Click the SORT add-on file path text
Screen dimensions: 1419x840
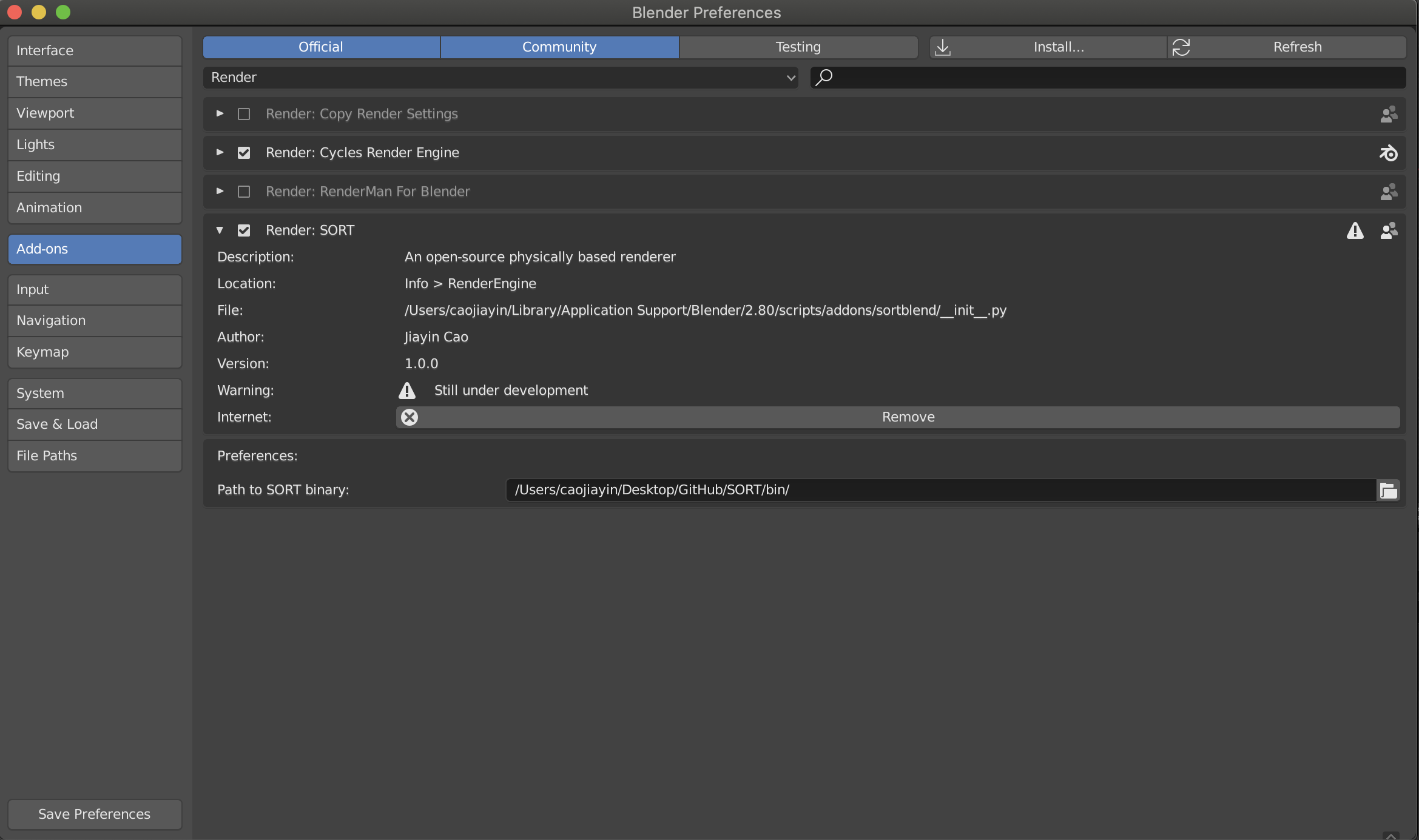(706, 311)
